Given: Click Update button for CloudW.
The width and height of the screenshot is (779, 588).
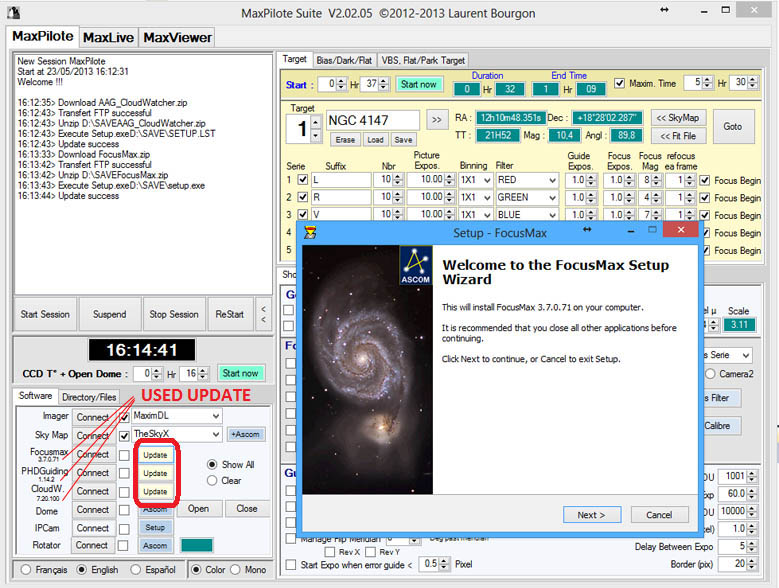Looking at the screenshot, I should point(156,491).
